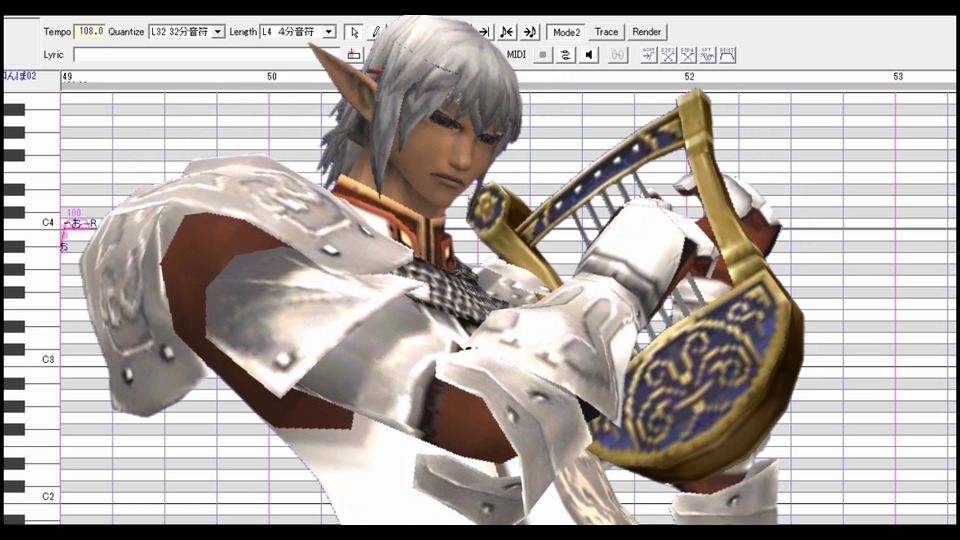The width and height of the screenshot is (960, 540).
Task: Click the MIDI stop square button
Action: coord(542,54)
